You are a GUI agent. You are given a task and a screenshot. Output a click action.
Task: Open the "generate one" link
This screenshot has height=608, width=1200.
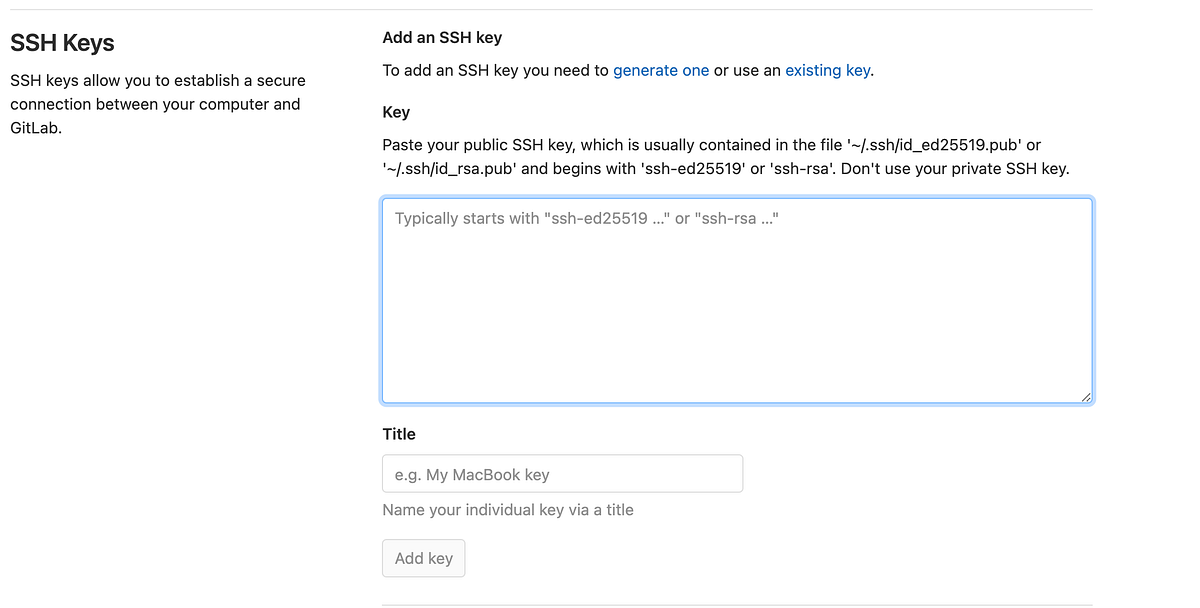pos(661,70)
